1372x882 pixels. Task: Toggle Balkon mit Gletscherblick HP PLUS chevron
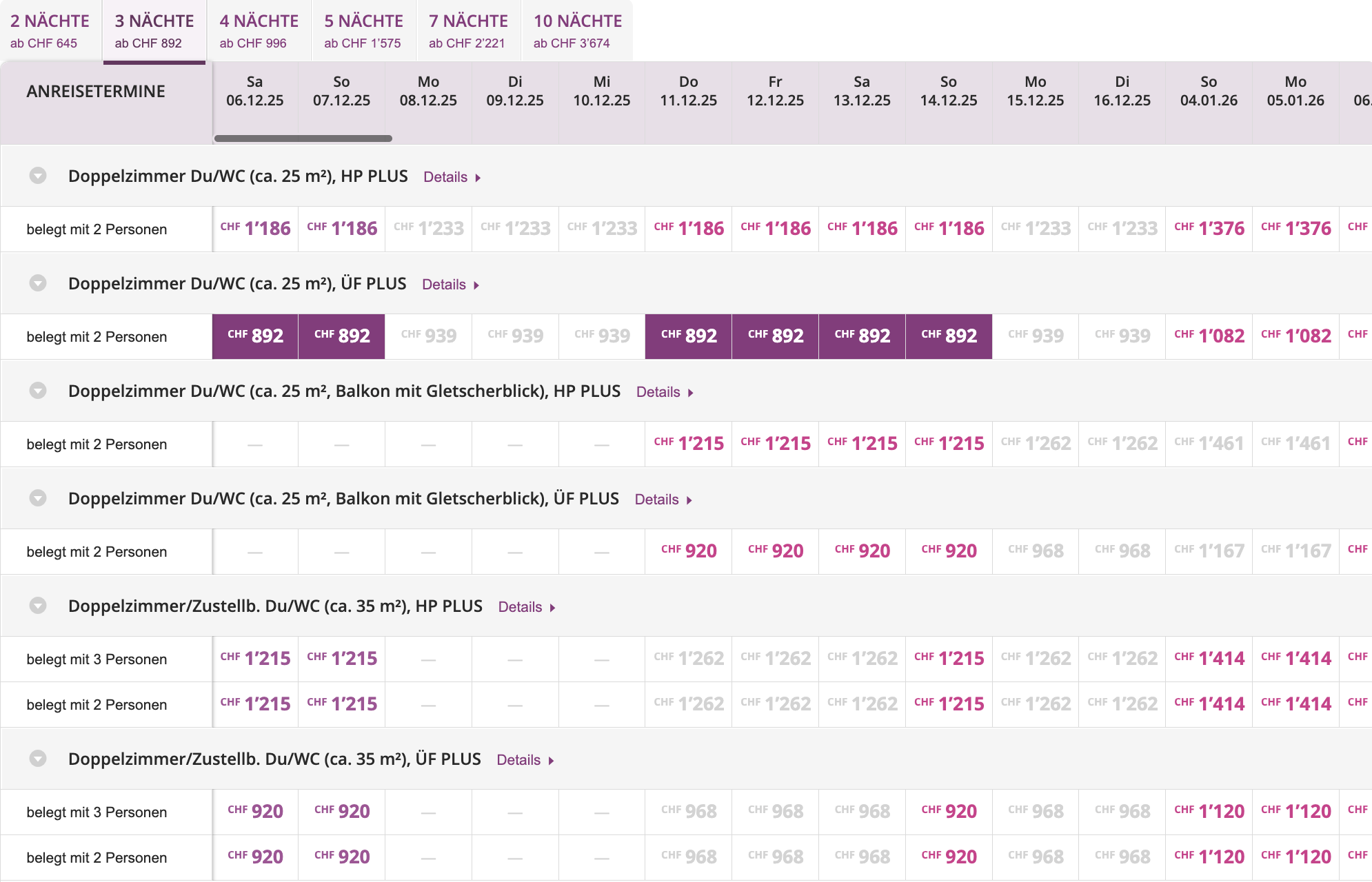pos(38,391)
